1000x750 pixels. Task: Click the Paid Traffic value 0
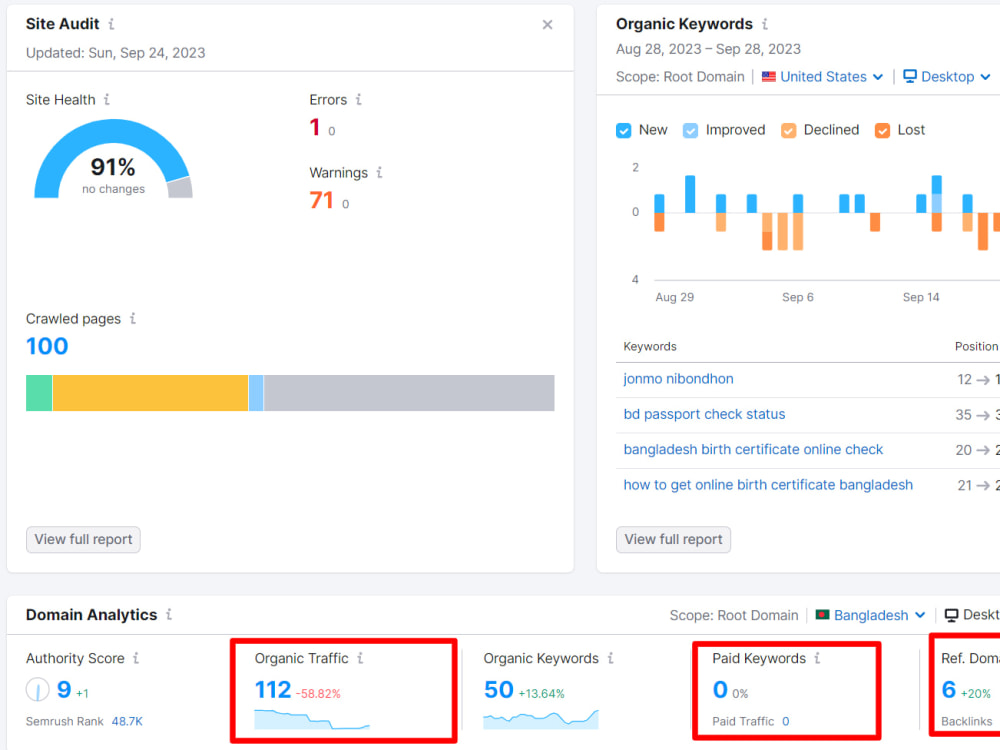pyautogui.click(x=786, y=721)
